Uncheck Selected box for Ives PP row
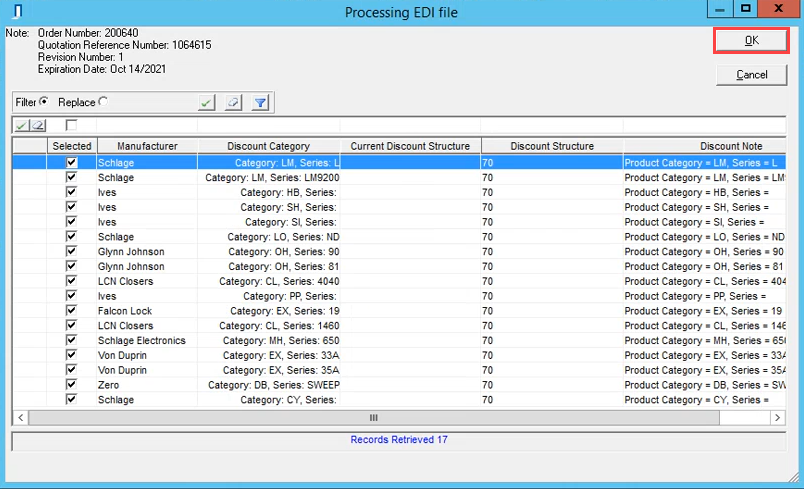 tap(71, 296)
